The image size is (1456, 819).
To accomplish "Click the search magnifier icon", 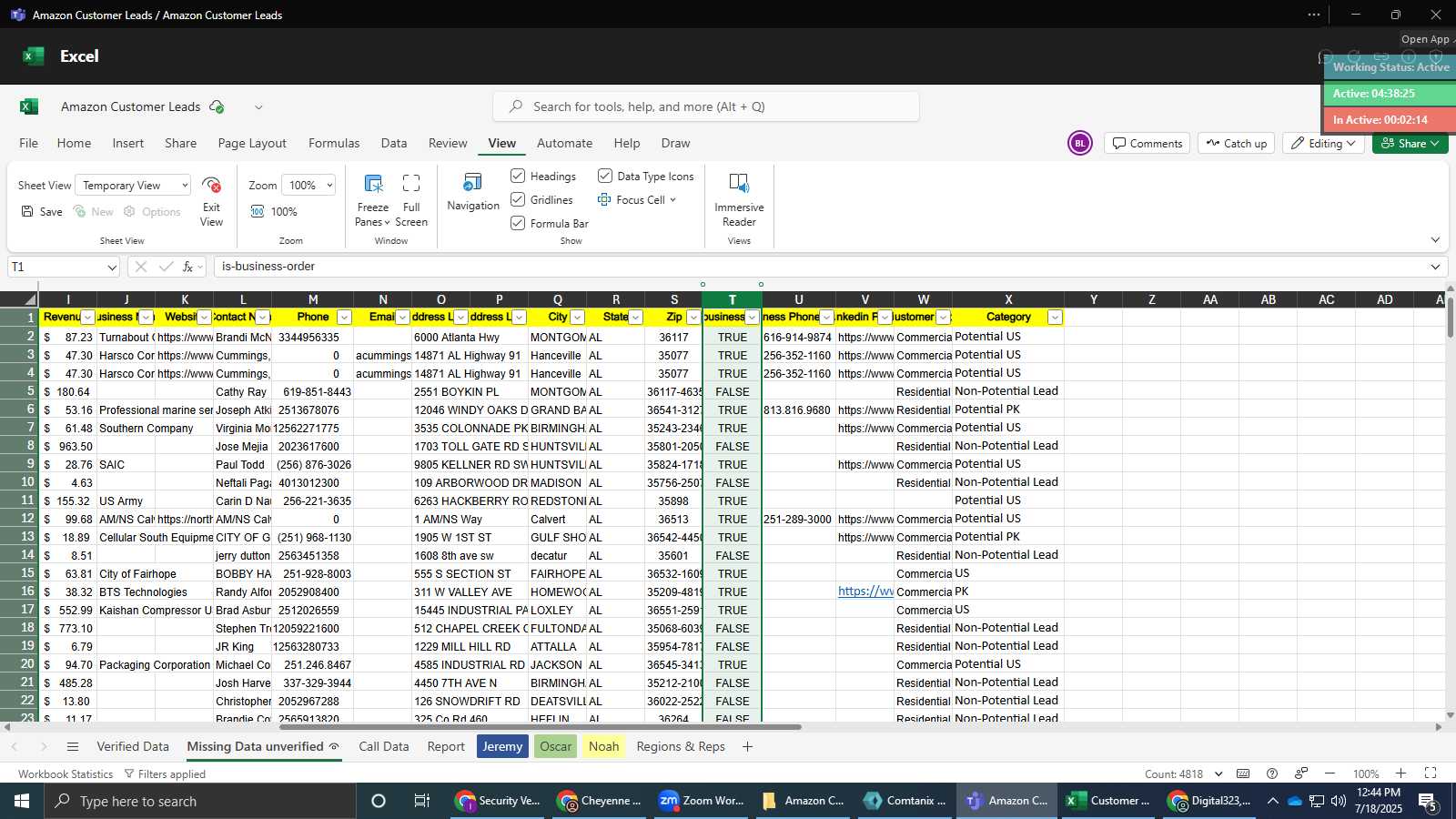I will click(516, 106).
